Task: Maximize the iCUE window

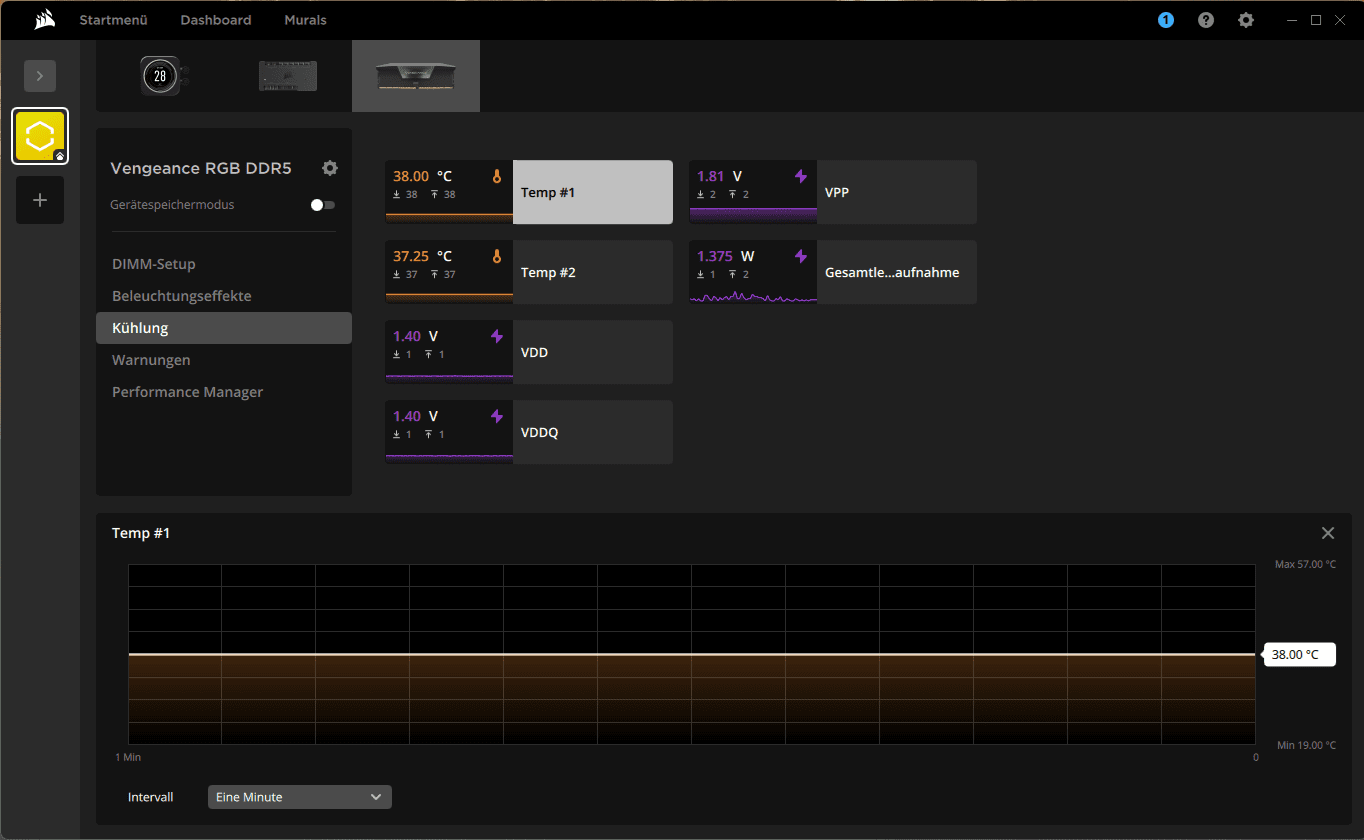Action: pos(1316,20)
